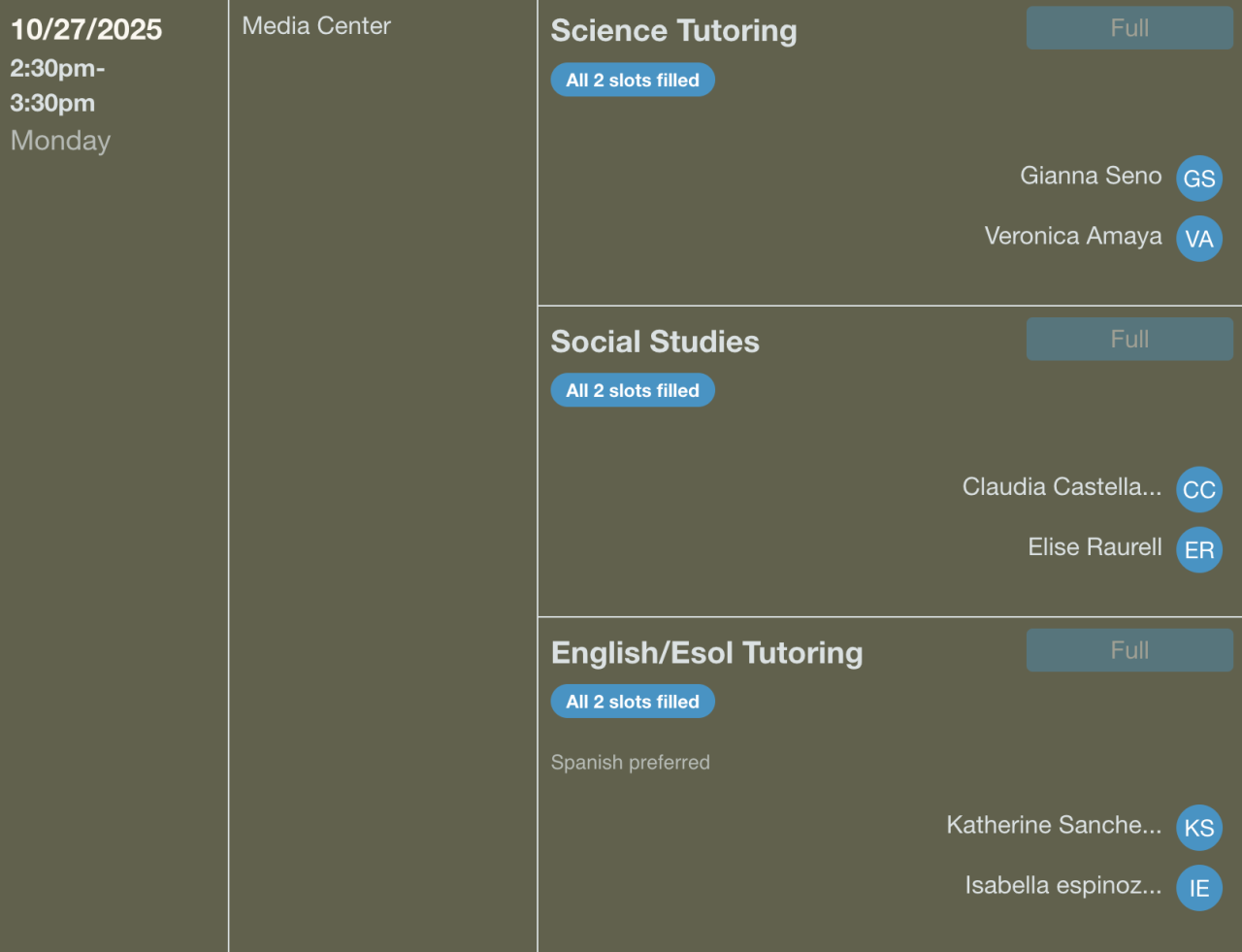Click the Full button for English/Esol Tutoring
The width and height of the screenshot is (1242, 952).
point(1129,650)
